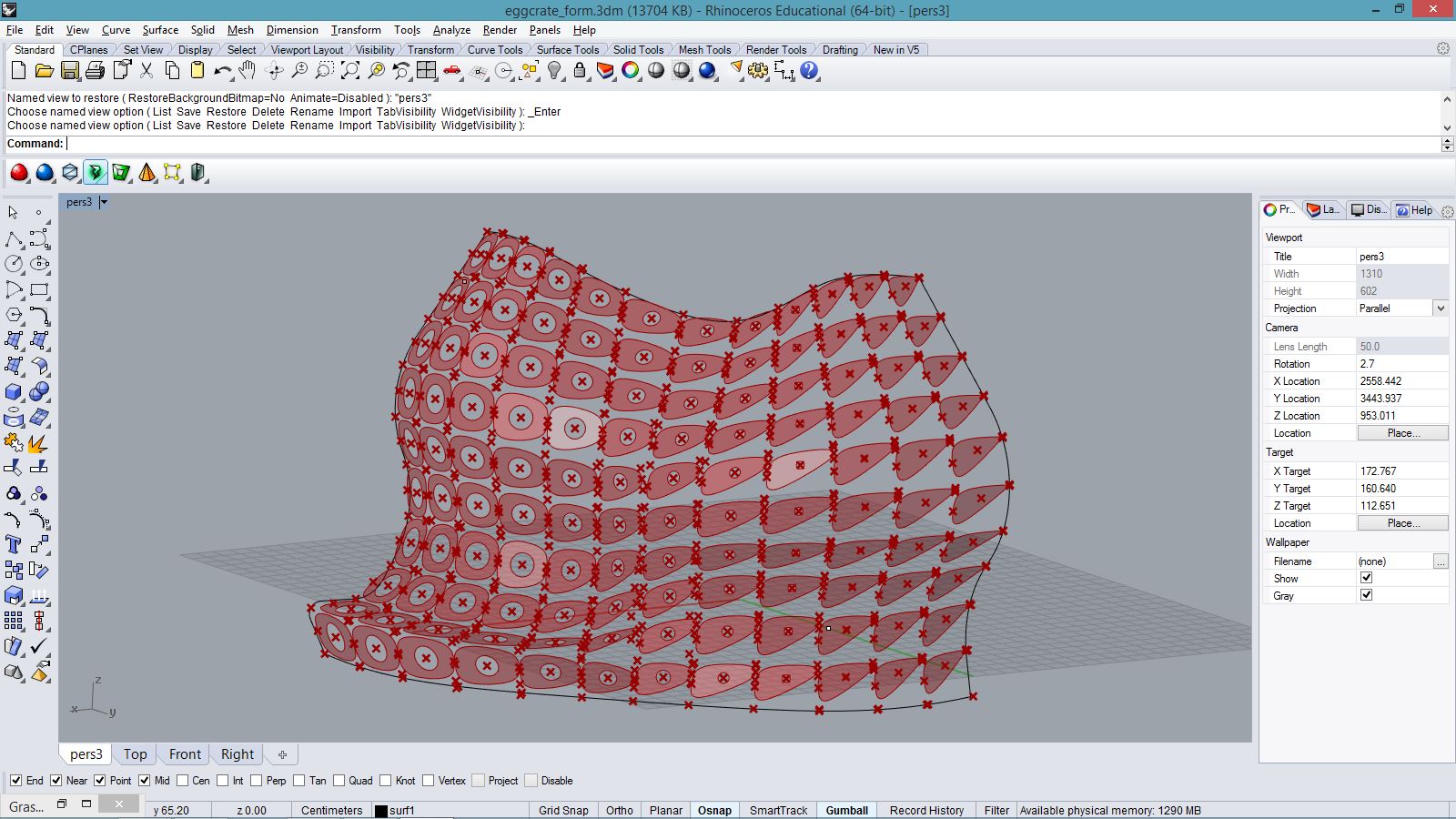Image resolution: width=1456 pixels, height=819 pixels.
Task: Open the Surface menu
Action: (x=160, y=30)
